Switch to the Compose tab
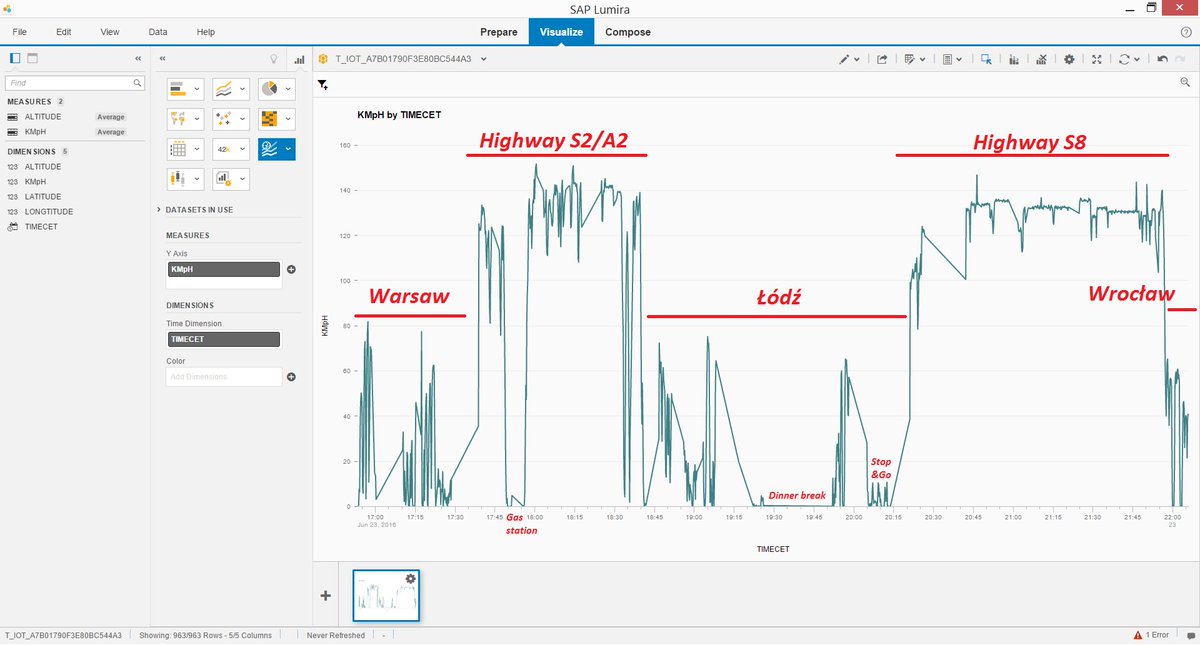This screenshot has width=1200, height=645. (x=628, y=32)
